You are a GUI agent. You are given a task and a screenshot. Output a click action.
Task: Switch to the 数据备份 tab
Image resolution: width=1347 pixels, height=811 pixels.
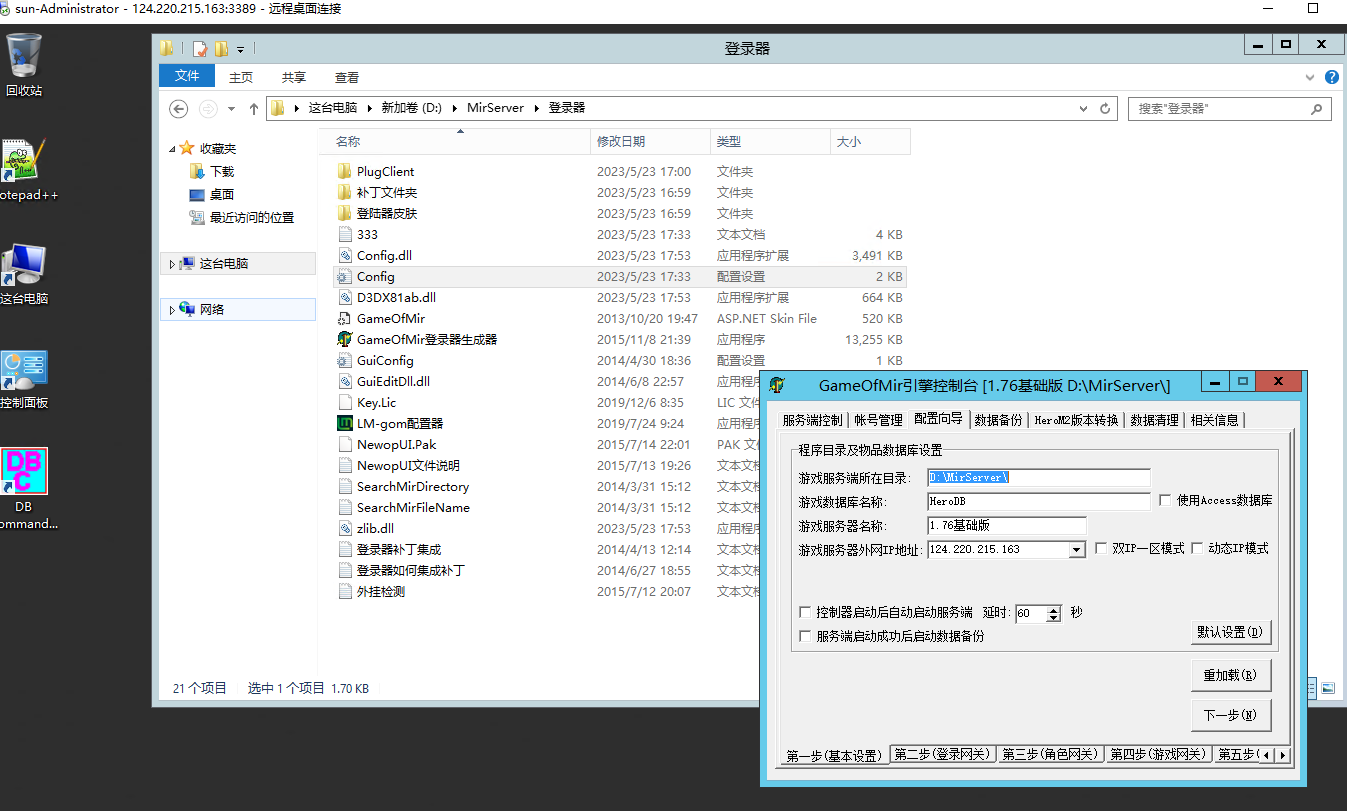click(x=998, y=420)
